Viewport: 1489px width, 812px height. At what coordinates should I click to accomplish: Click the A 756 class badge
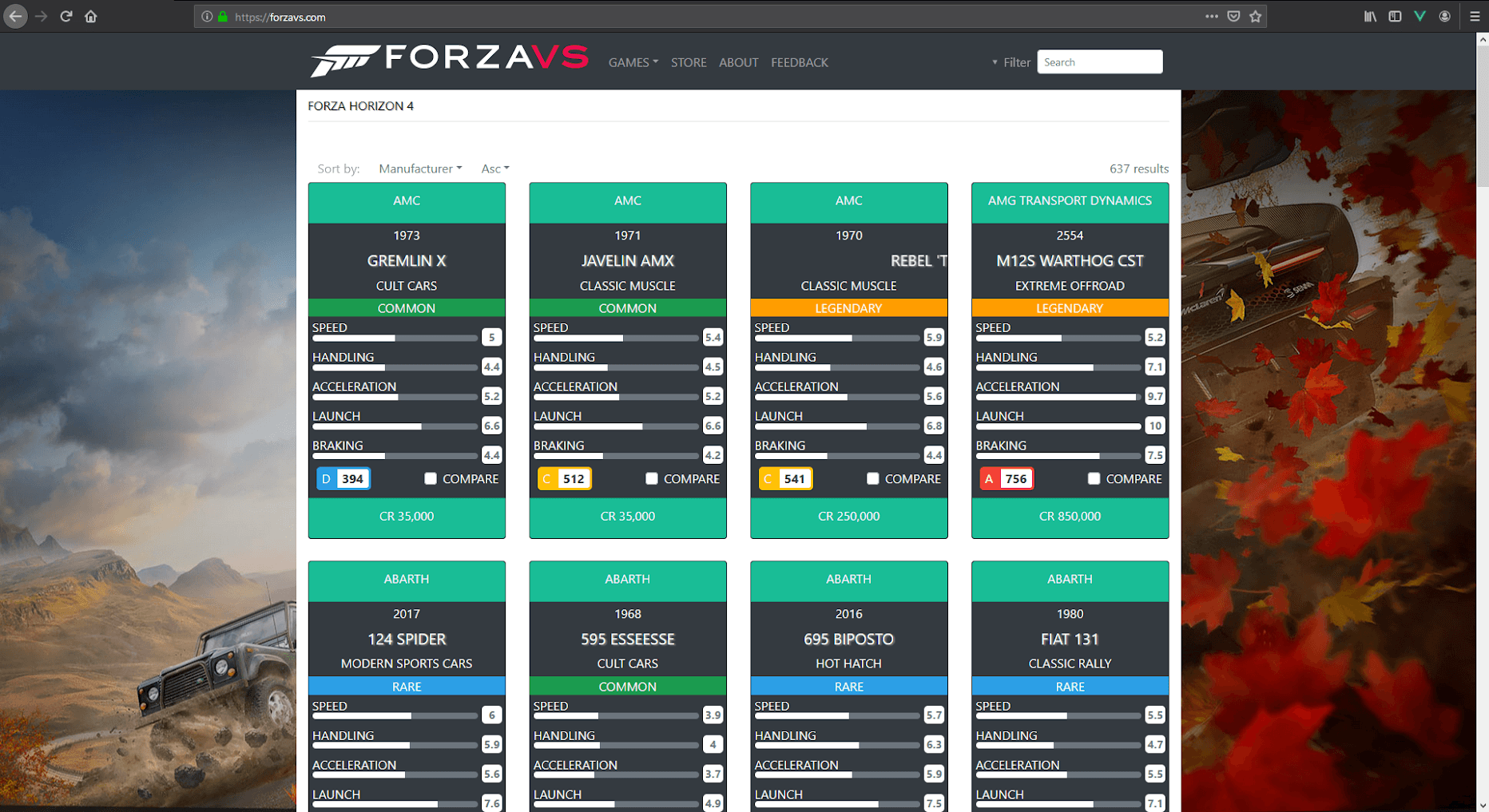tap(1007, 479)
